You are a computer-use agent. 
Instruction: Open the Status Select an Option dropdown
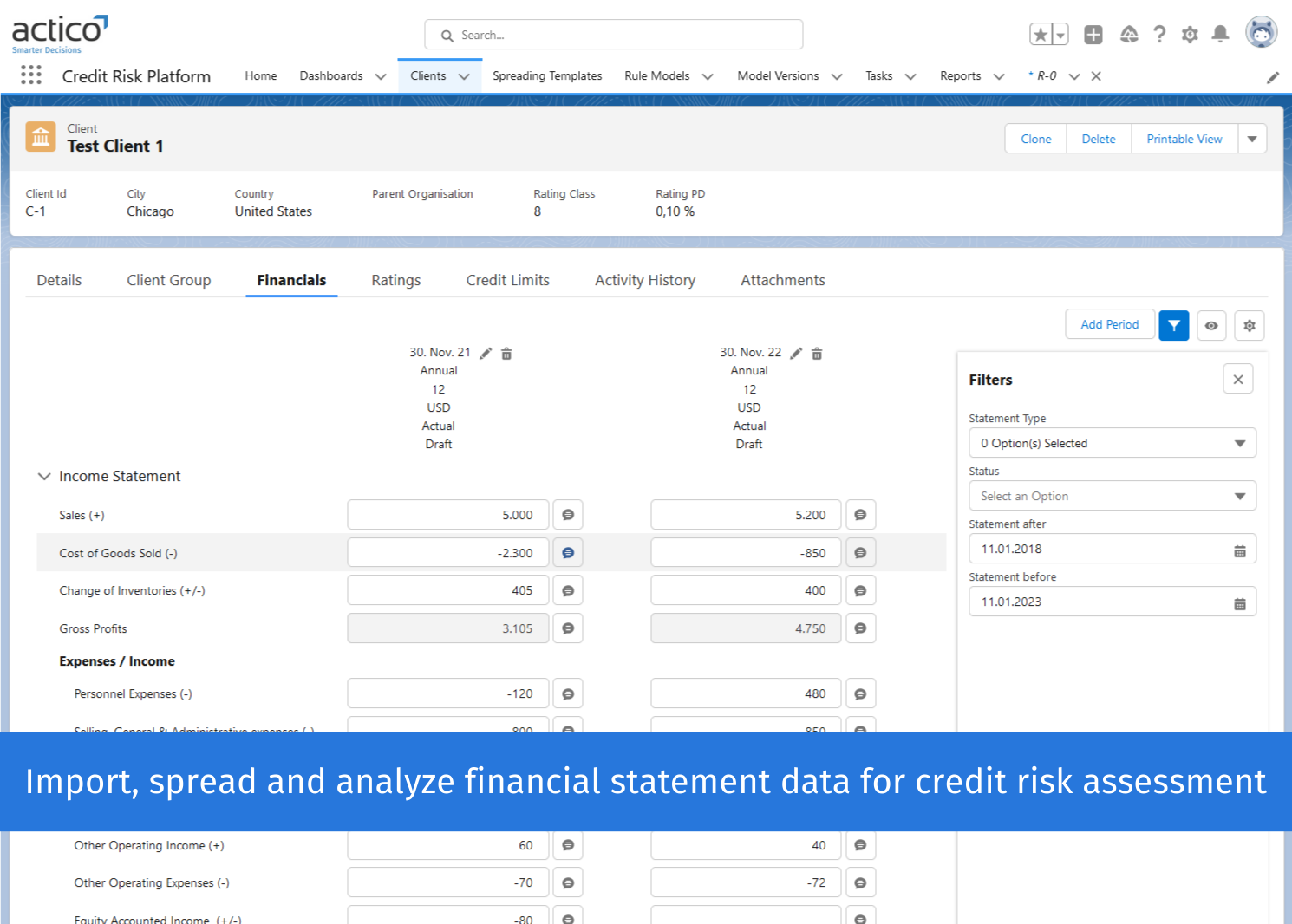1239,495
